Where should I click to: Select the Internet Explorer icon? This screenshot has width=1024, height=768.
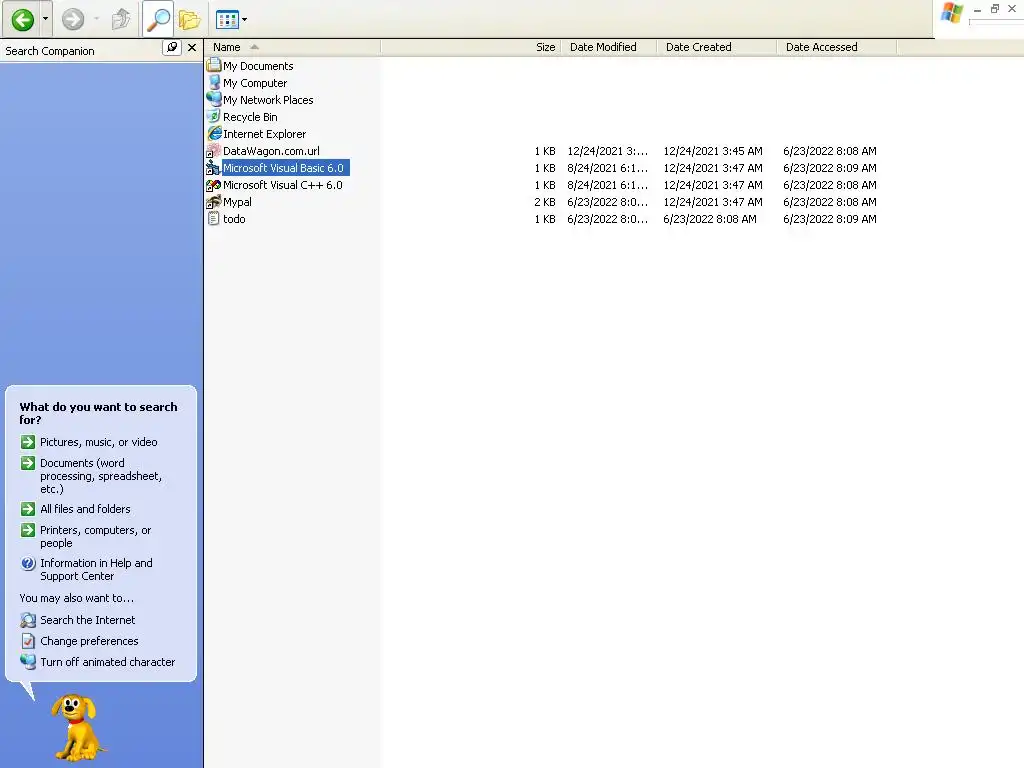pyautogui.click(x=214, y=133)
